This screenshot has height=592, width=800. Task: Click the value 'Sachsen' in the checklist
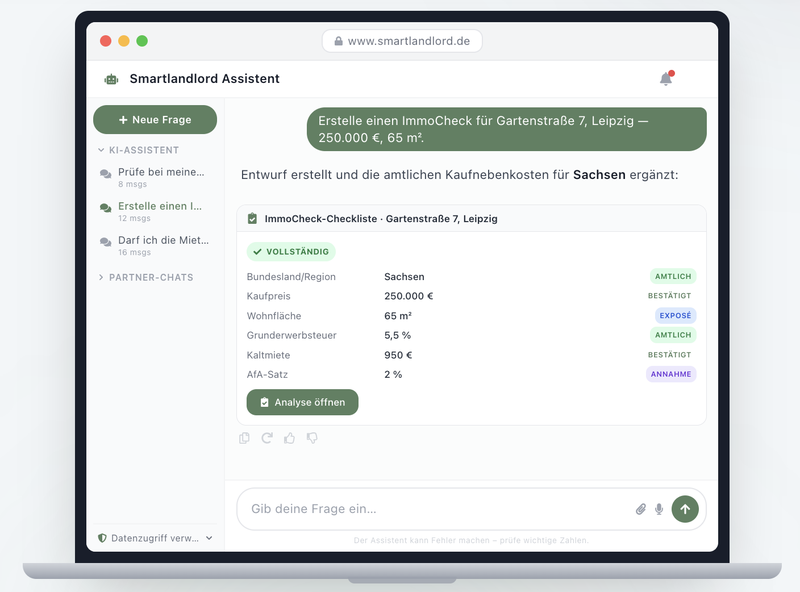click(404, 277)
